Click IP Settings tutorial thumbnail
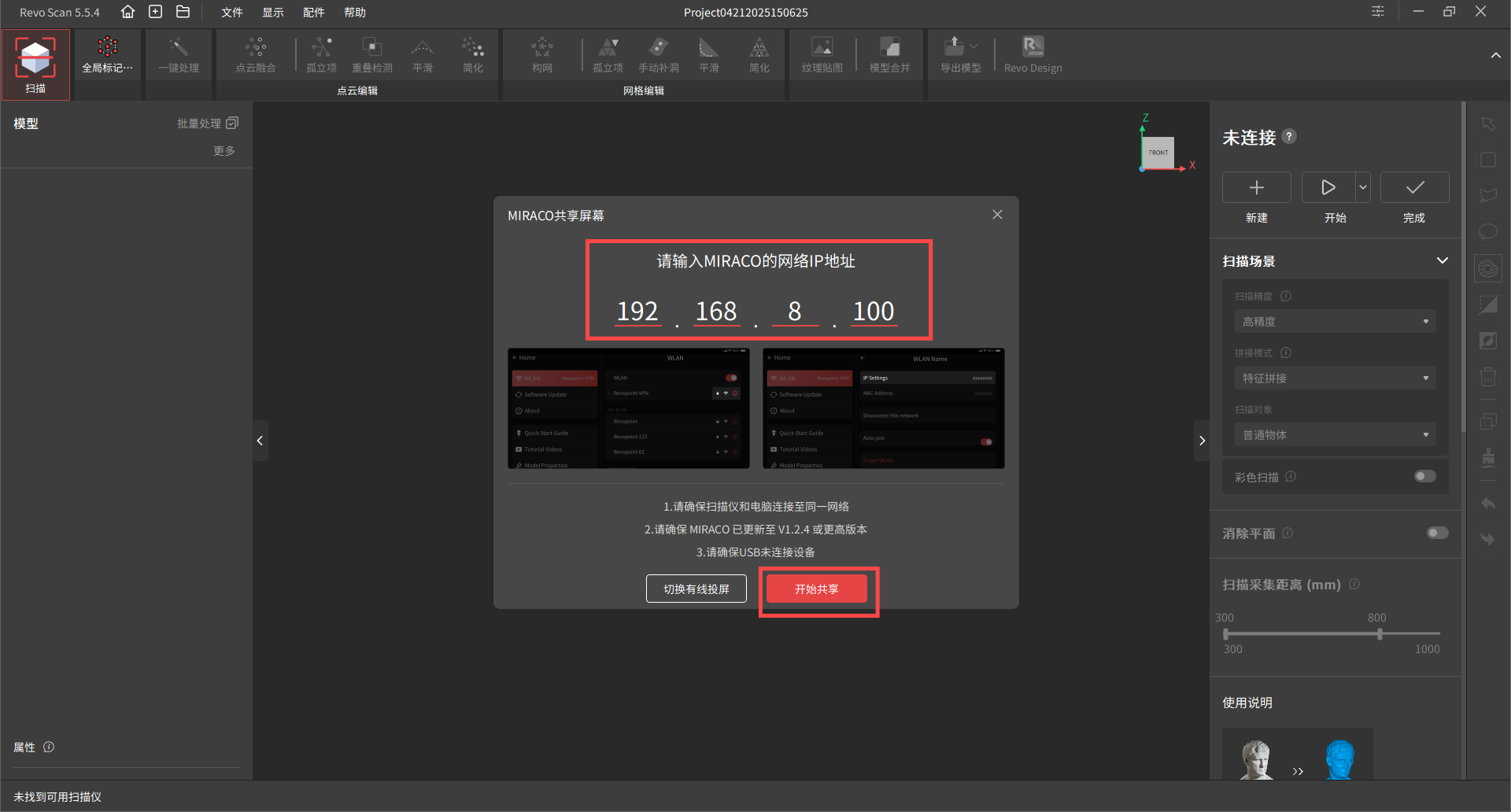This screenshot has height=812, width=1511. click(884, 408)
